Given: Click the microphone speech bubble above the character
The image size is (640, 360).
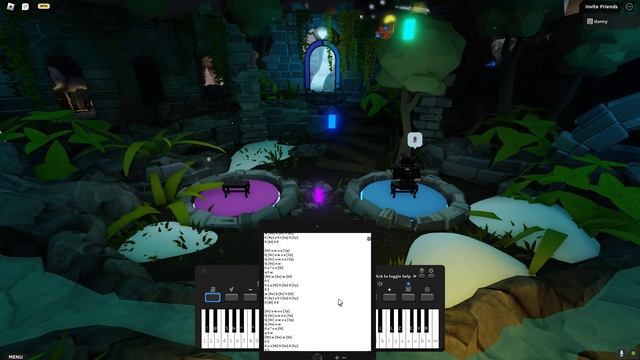Looking at the screenshot, I should 415,140.
